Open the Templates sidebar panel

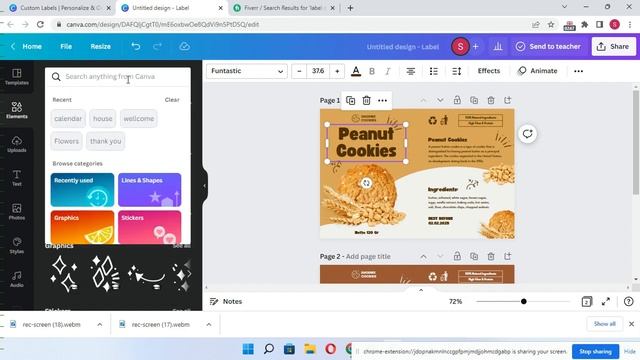(16, 77)
